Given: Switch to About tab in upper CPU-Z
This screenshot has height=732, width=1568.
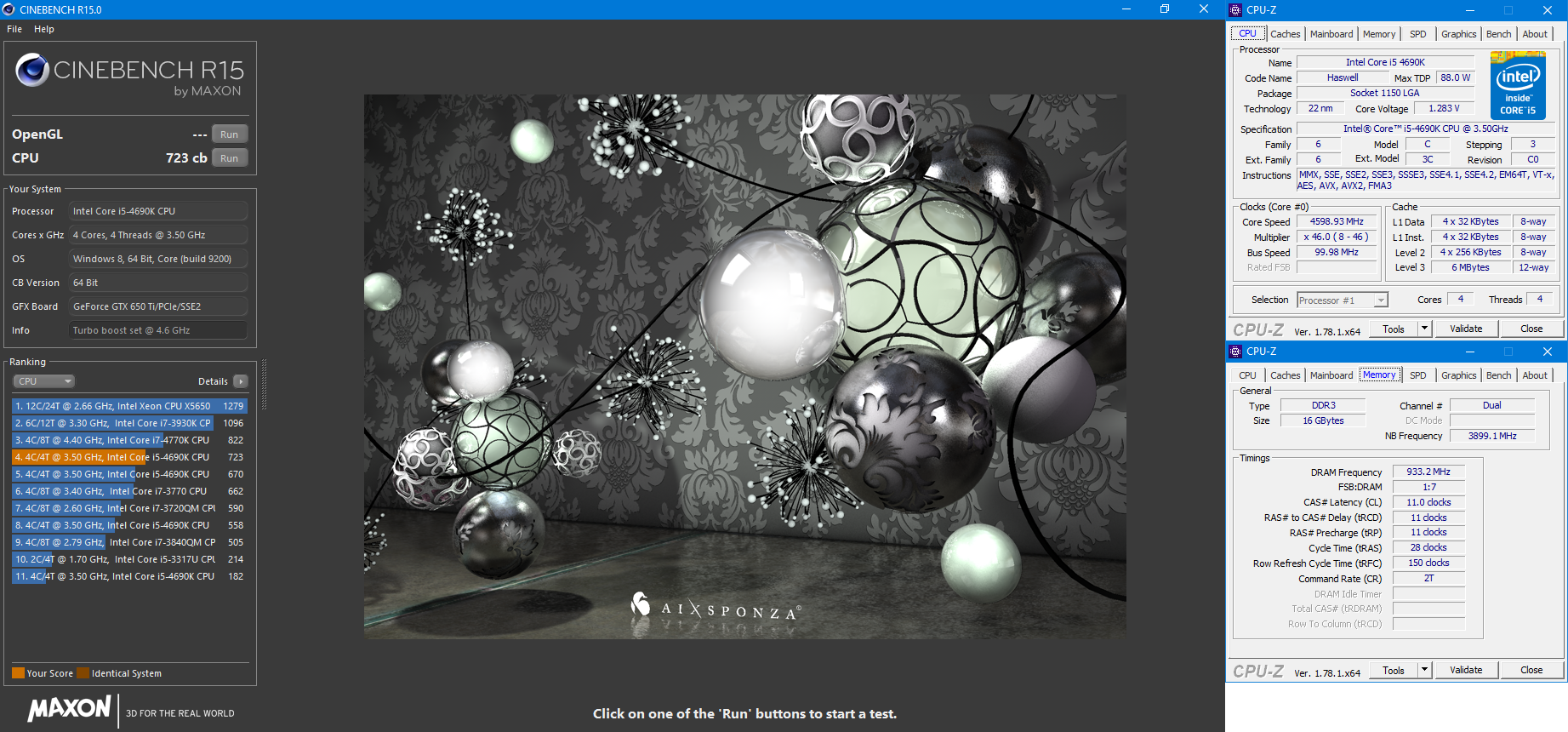Looking at the screenshot, I should coord(1535,34).
